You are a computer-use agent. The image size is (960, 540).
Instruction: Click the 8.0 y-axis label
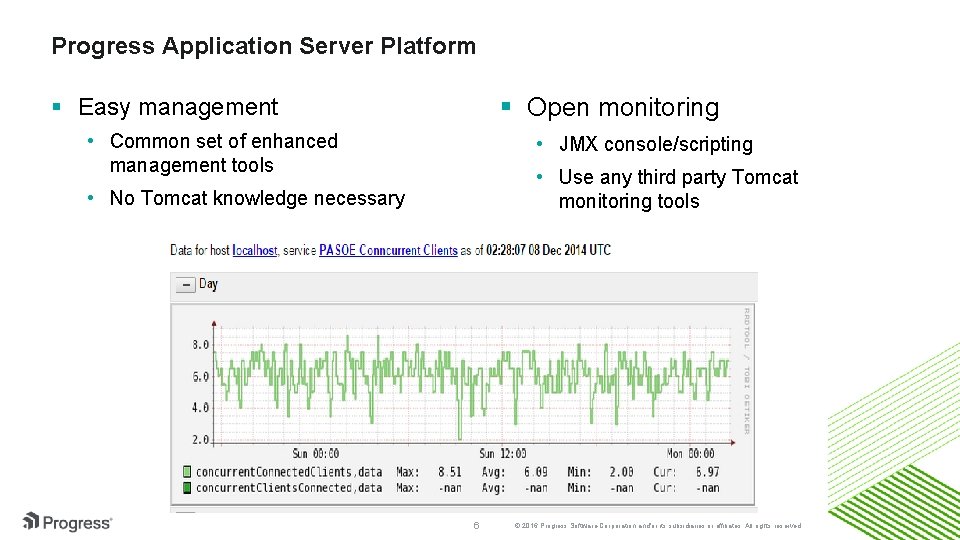click(201, 345)
